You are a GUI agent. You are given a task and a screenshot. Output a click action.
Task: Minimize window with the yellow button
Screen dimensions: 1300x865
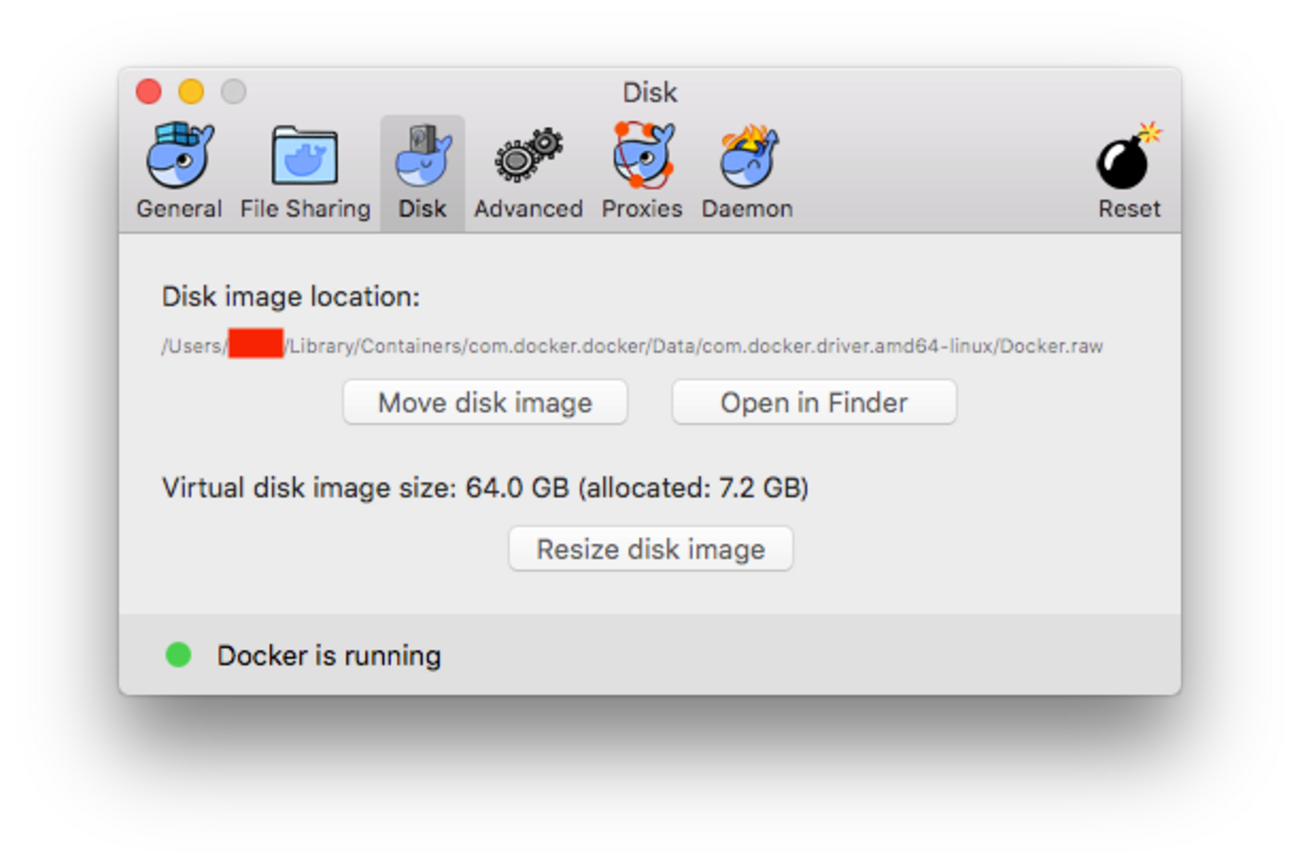pos(191,92)
